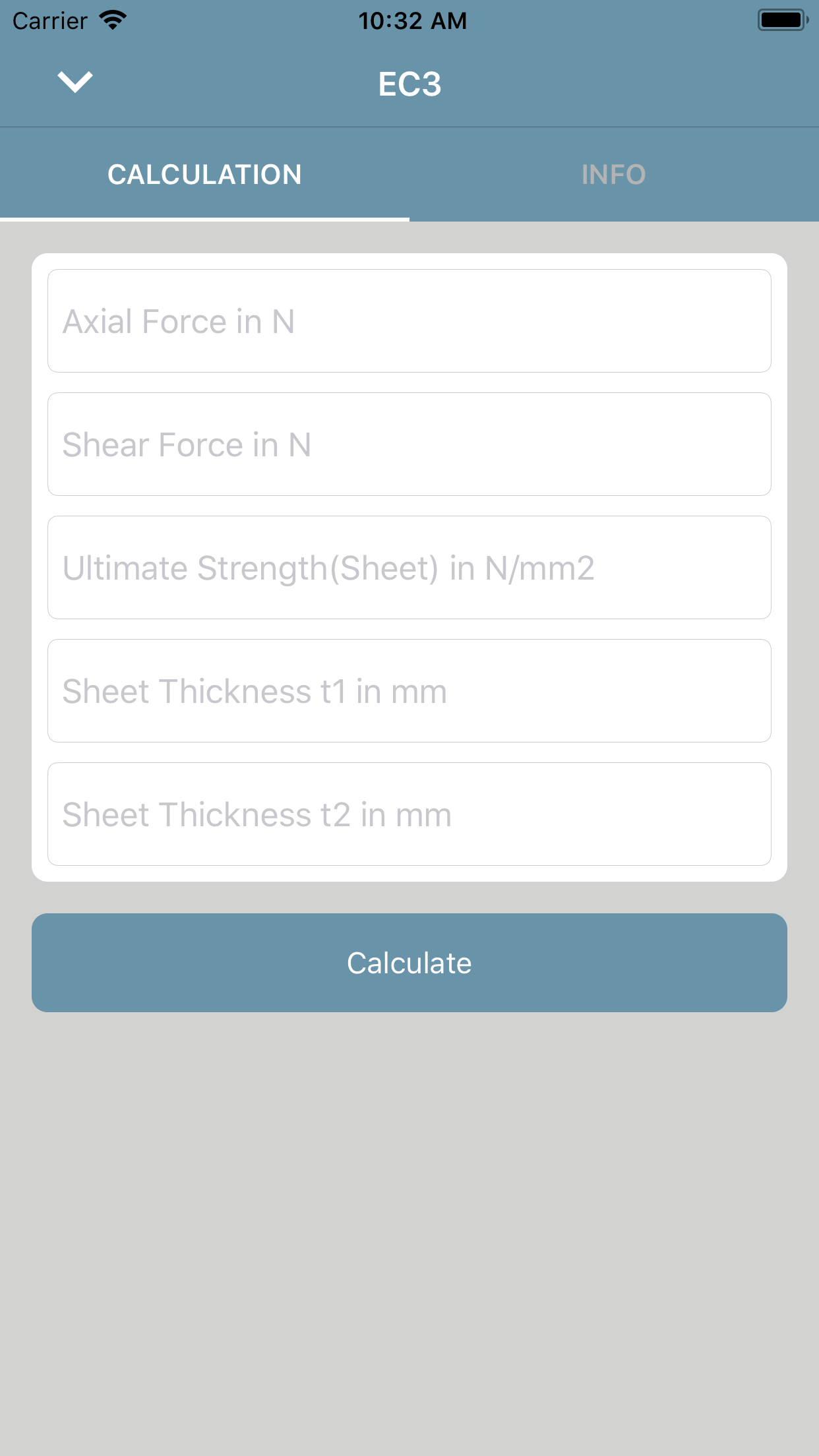The width and height of the screenshot is (819, 1456).
Task: Click the white underline below CALCULATION
Action: pos(204,219)
